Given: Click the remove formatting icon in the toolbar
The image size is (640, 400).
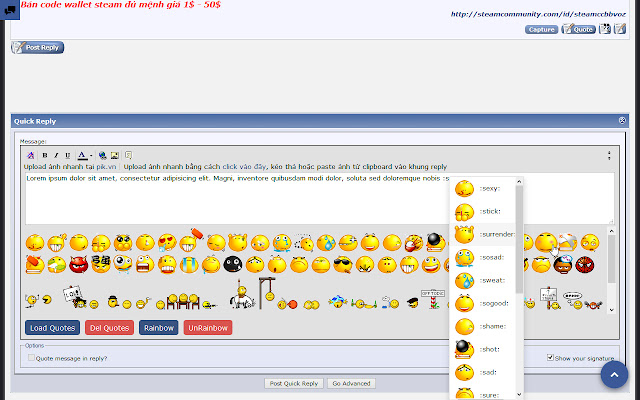Looking at the screenshot, I should click(x=31, y=155).
